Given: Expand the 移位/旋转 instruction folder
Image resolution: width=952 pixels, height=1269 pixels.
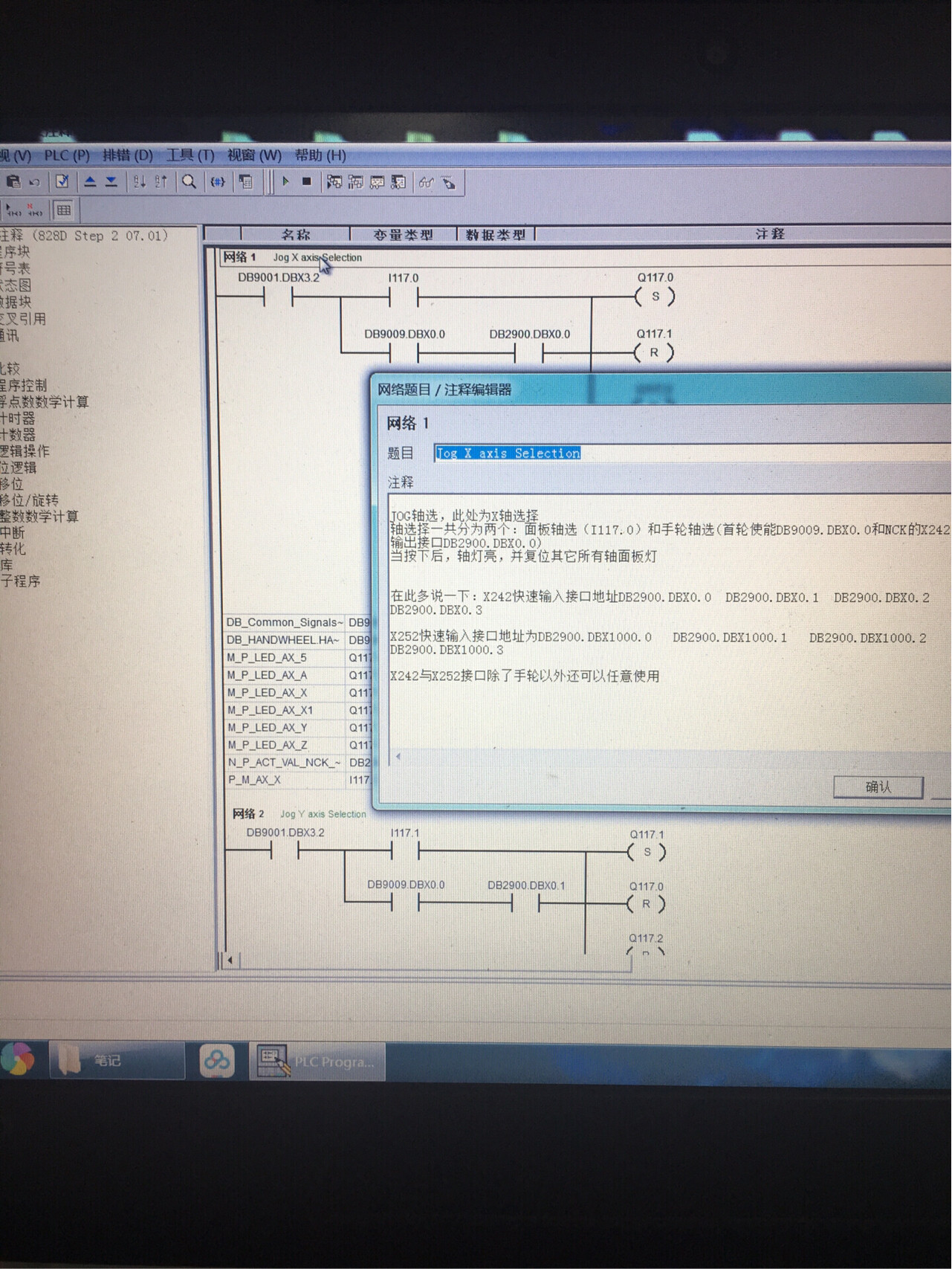Looking at the screenshot, I should tap(30, 500).
